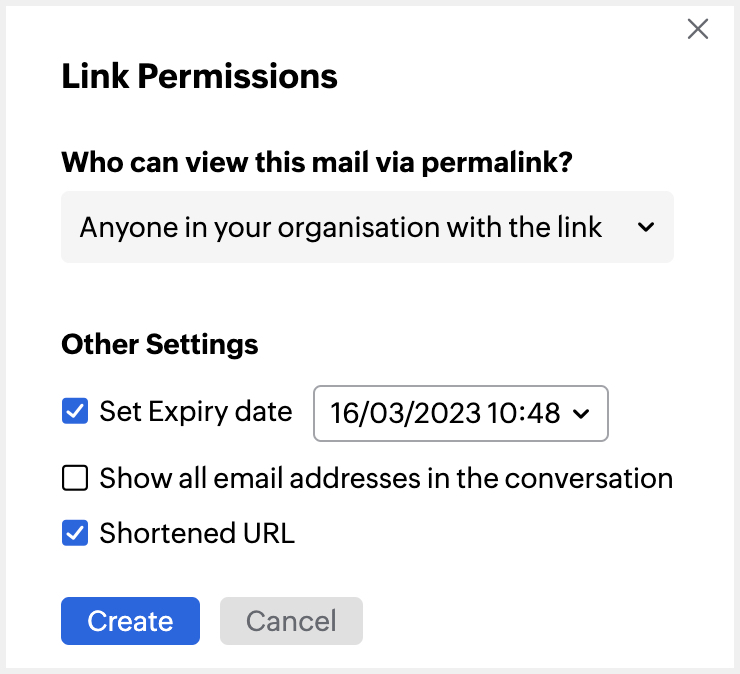The image size is (740, 674).
Task: Click the 16/03/2023 10:48 date value
Action: coord(445,413)
